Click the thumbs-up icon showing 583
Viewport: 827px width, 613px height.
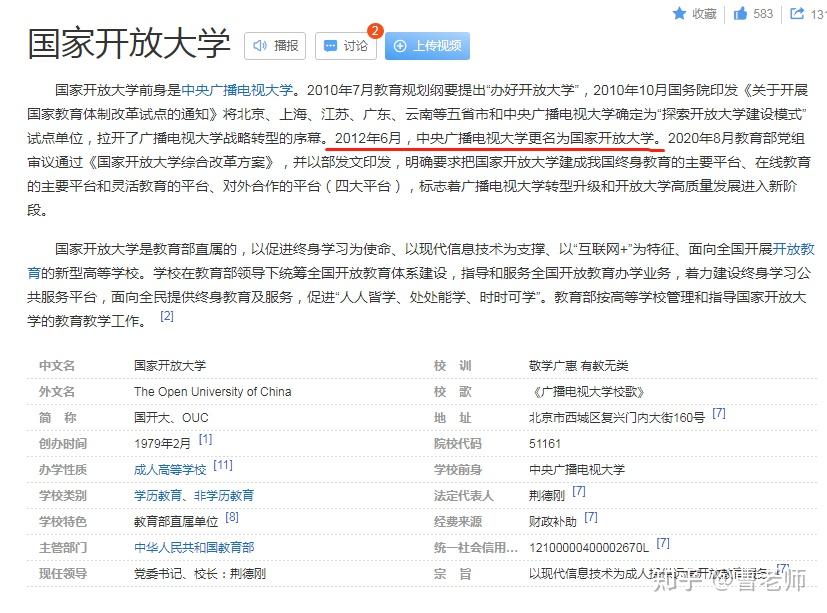click(x=741, y=14)
